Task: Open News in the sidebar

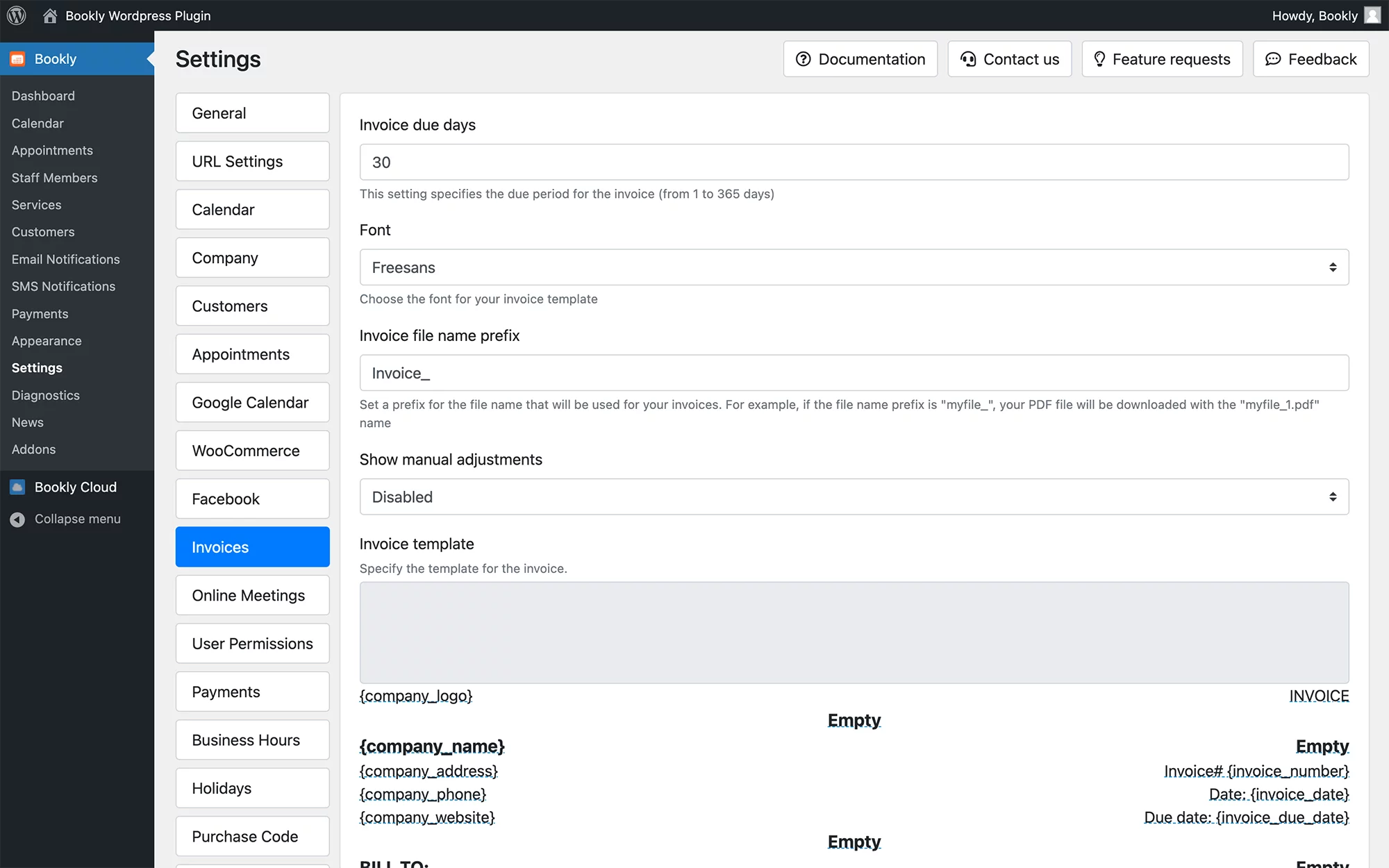Action: click(27, 422)
